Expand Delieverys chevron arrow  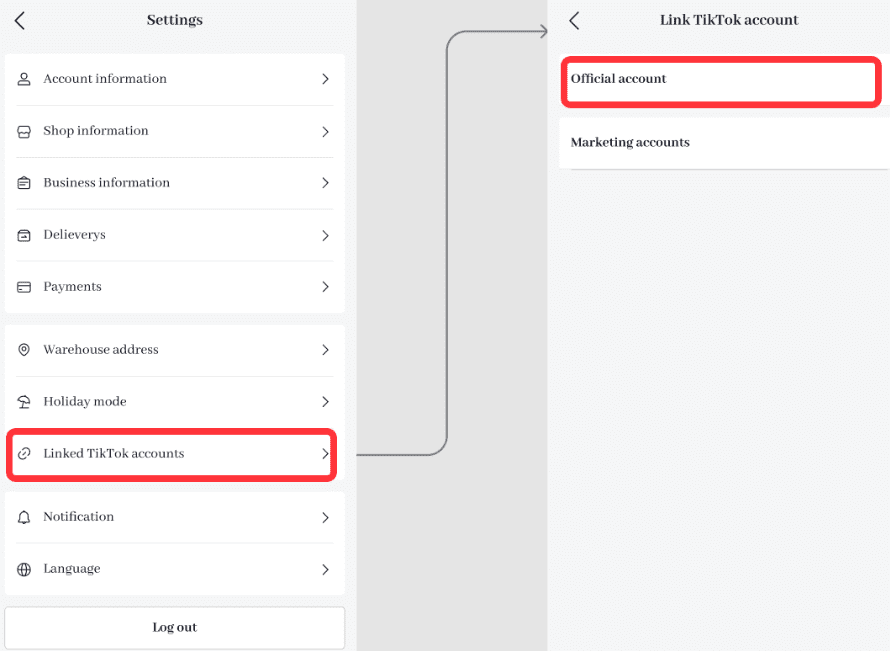pyautogui.click(x=325, y=235)
